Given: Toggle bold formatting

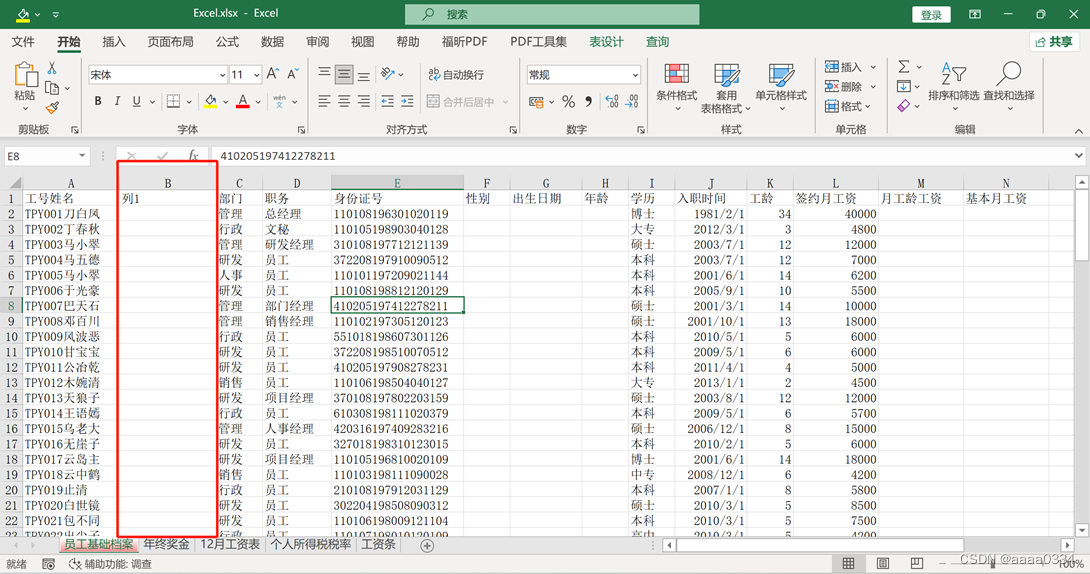Looking at the screenshot, I should pyautogui.click(x=98, y=101).
